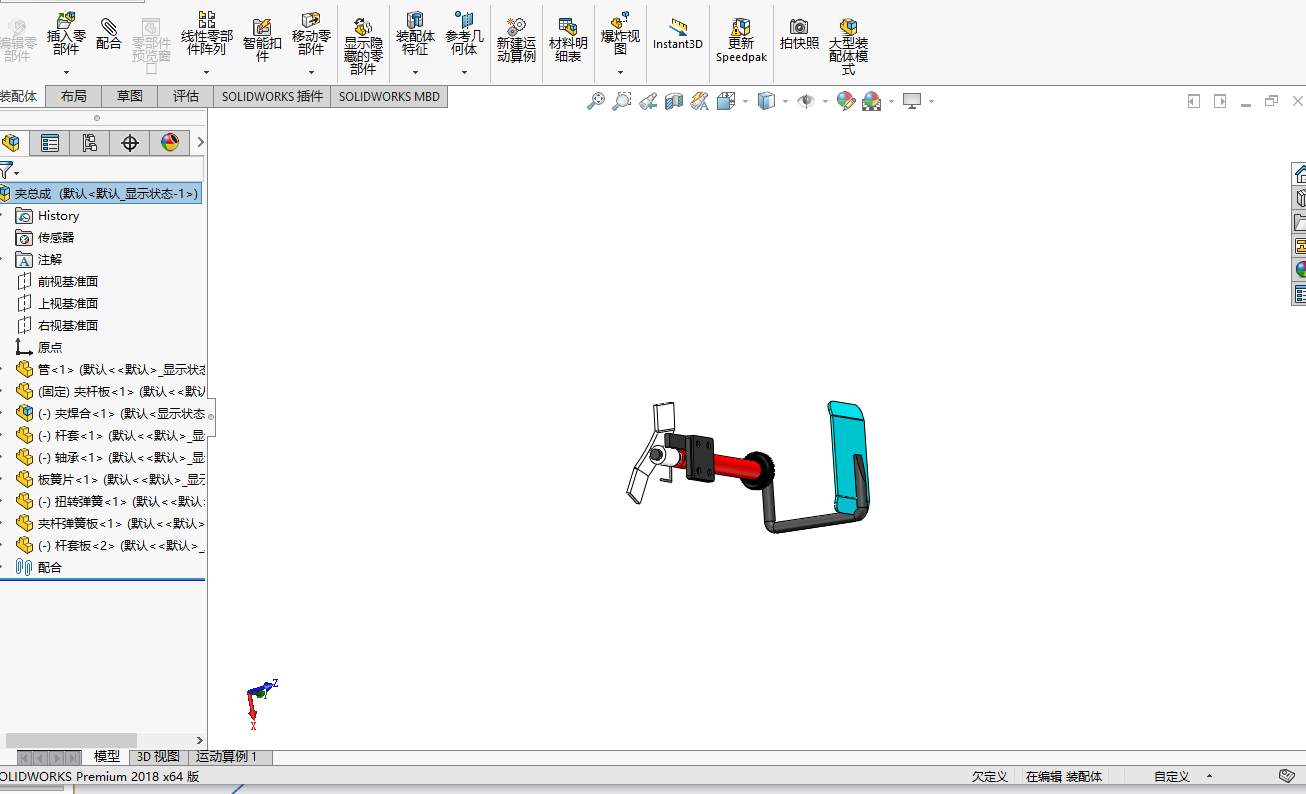Select the 线性零部件阵列 linear pattern tool
The width and height of the screenshot is (1306, 794).
click(207, 33)
